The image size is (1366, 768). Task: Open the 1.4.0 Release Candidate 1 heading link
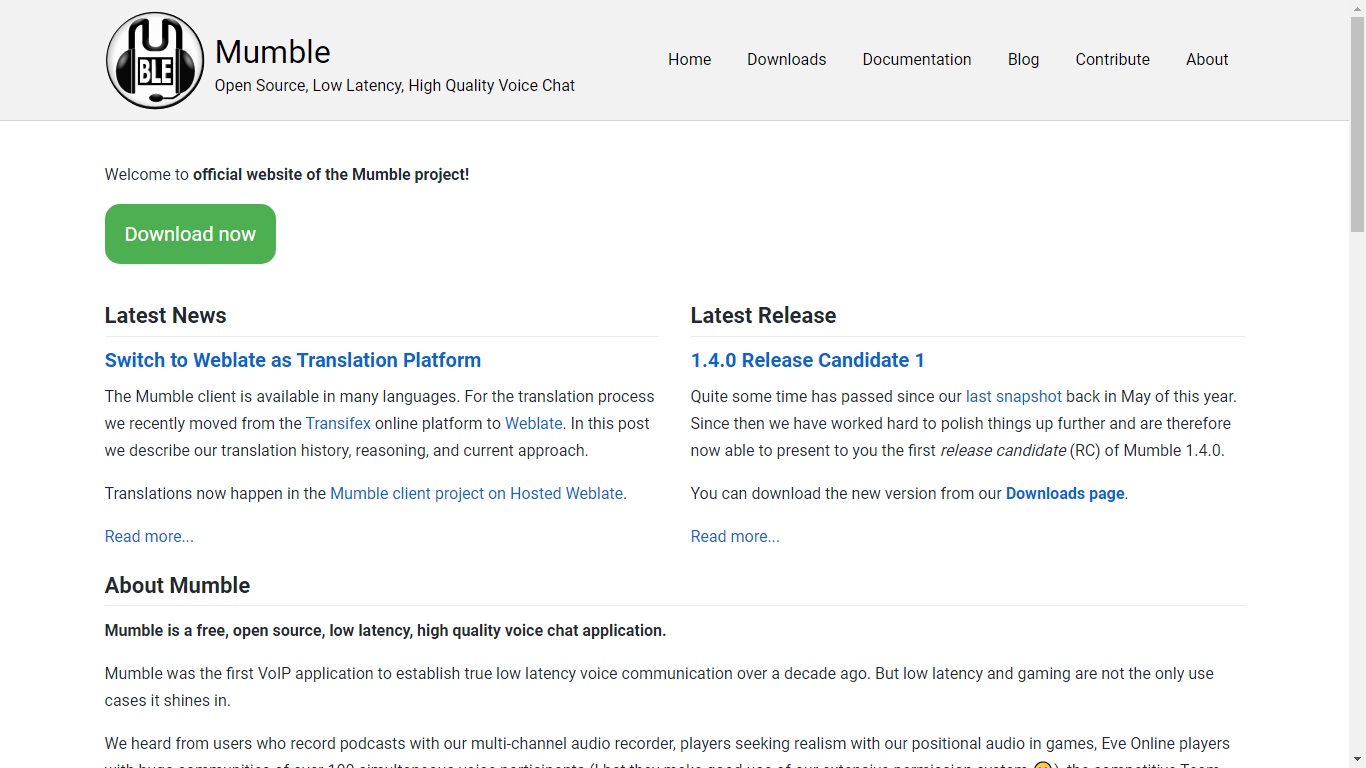808,360
